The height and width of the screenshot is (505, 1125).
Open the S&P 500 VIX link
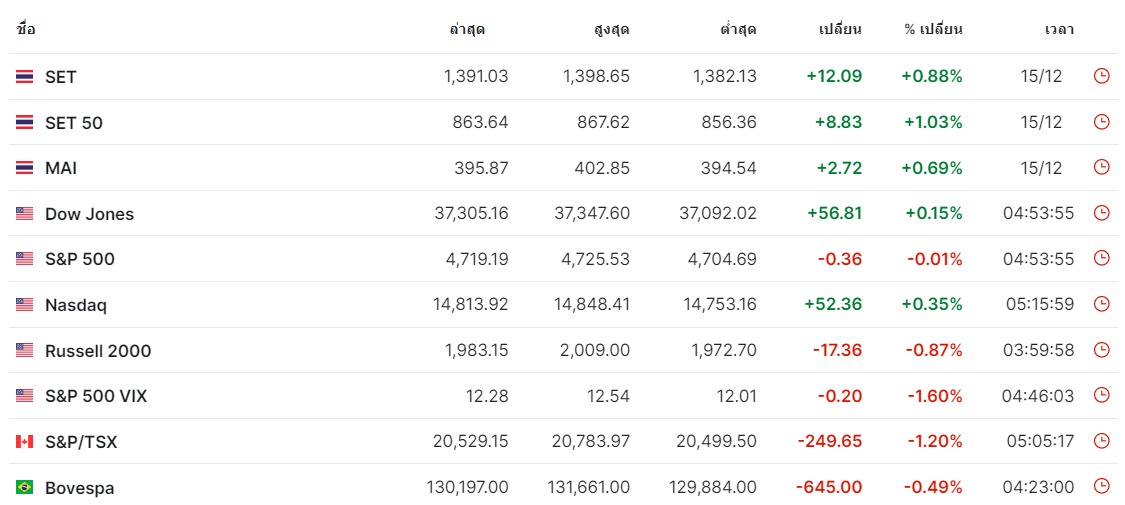95,396
